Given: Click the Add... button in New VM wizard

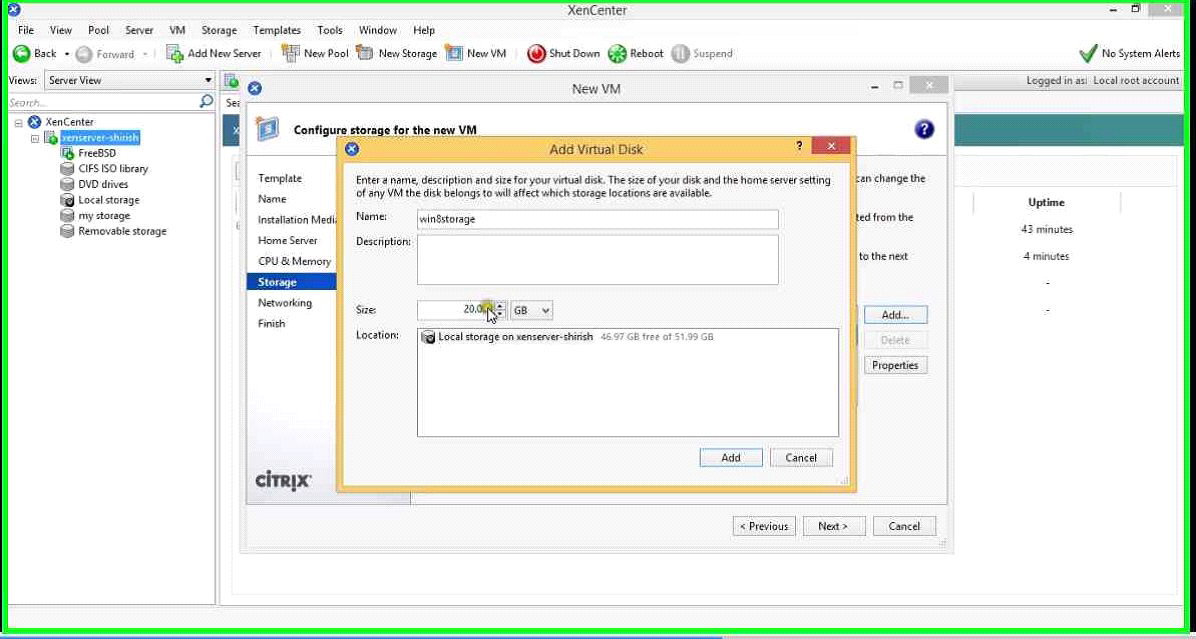Looking at the screenshot, I should (x=895, y=314).
